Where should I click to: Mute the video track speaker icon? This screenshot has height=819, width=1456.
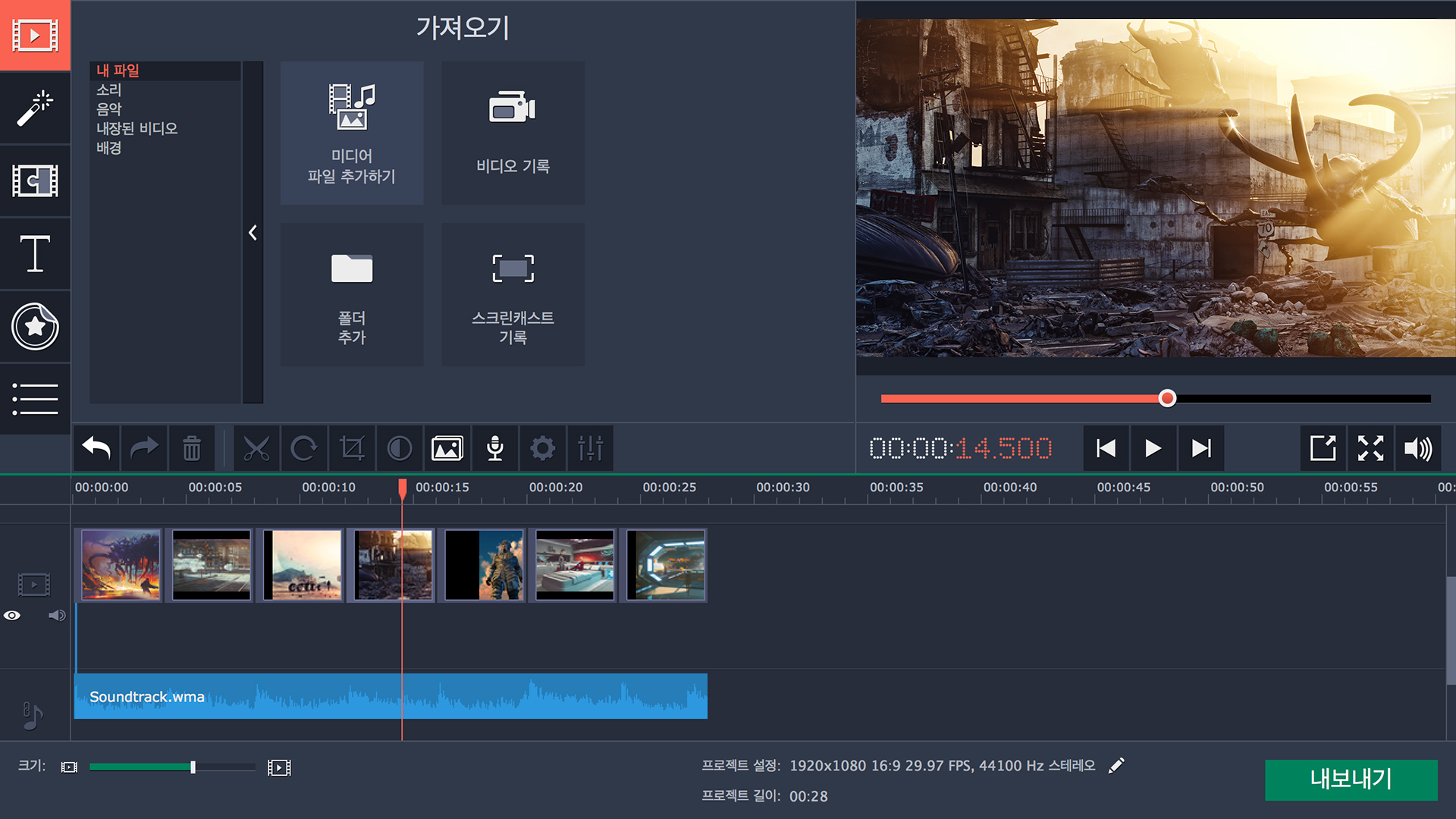pos(57,615)
